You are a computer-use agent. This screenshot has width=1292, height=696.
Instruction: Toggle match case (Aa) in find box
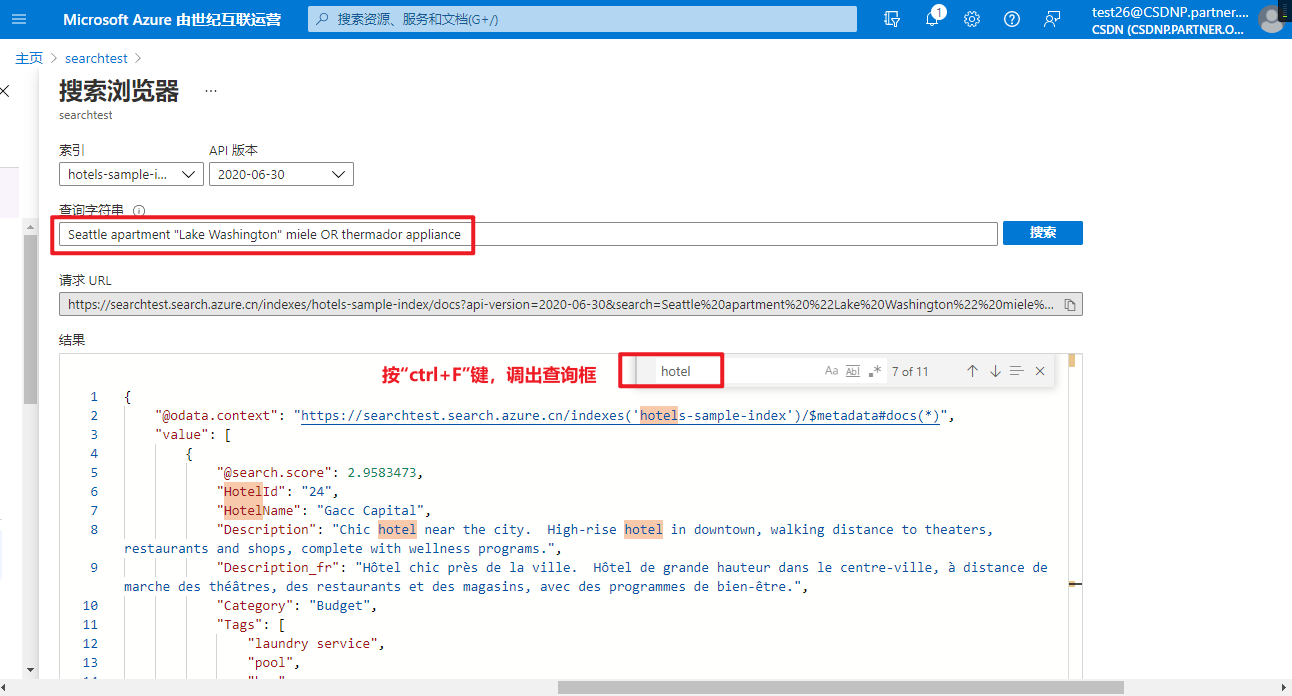832,371
